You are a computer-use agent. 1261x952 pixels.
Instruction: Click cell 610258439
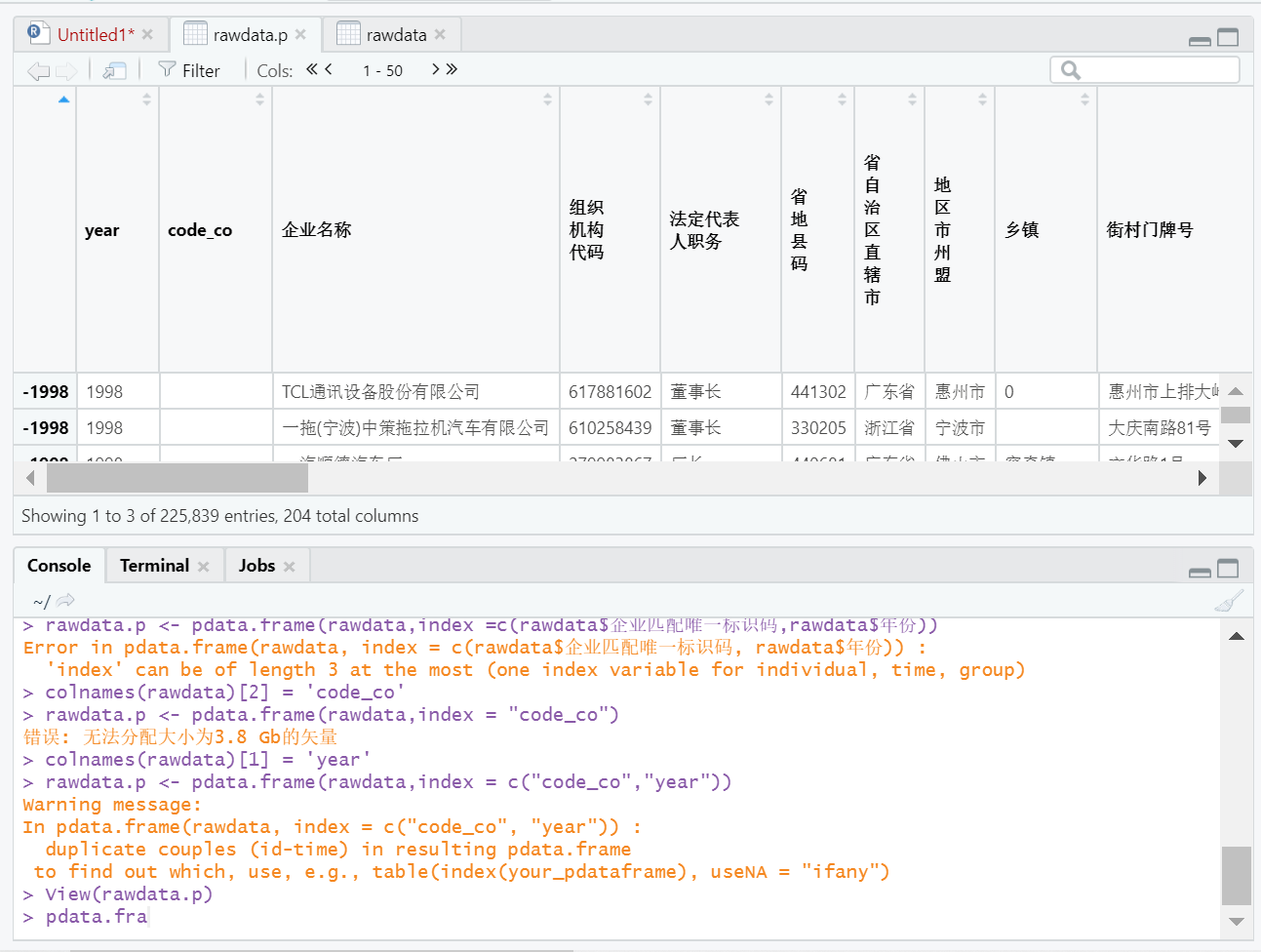pyautogui.click(x=611, y=427)
